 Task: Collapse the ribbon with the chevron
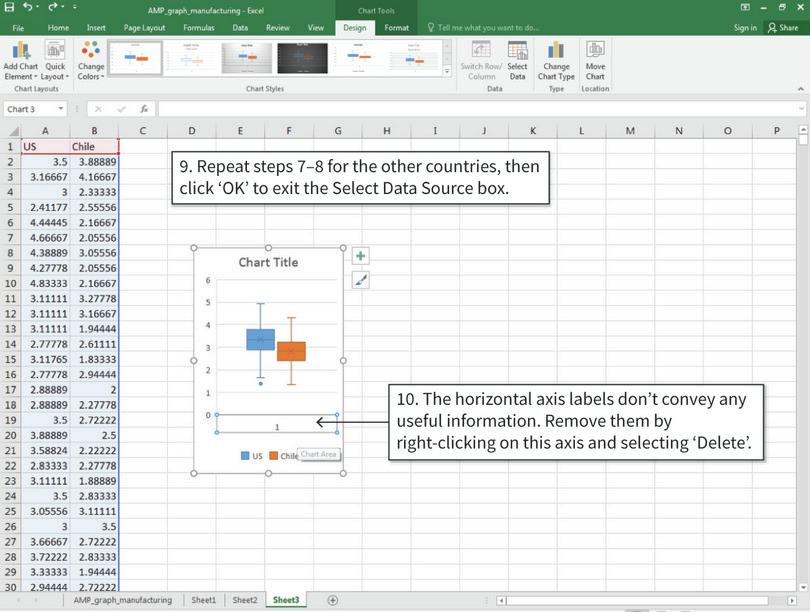click(x=801, y=89)
